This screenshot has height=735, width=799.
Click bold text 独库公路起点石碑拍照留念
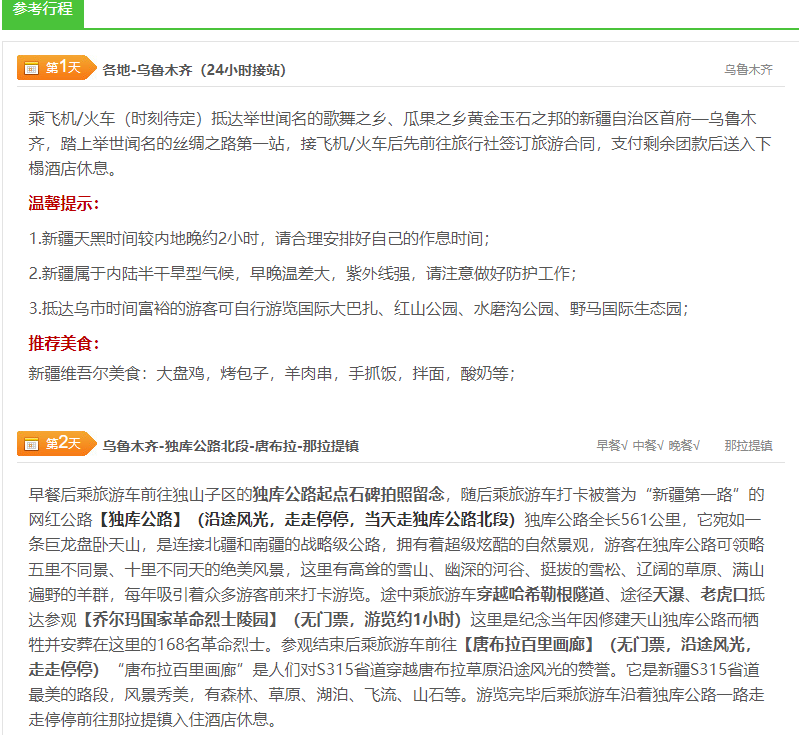(x=349, y=494)
